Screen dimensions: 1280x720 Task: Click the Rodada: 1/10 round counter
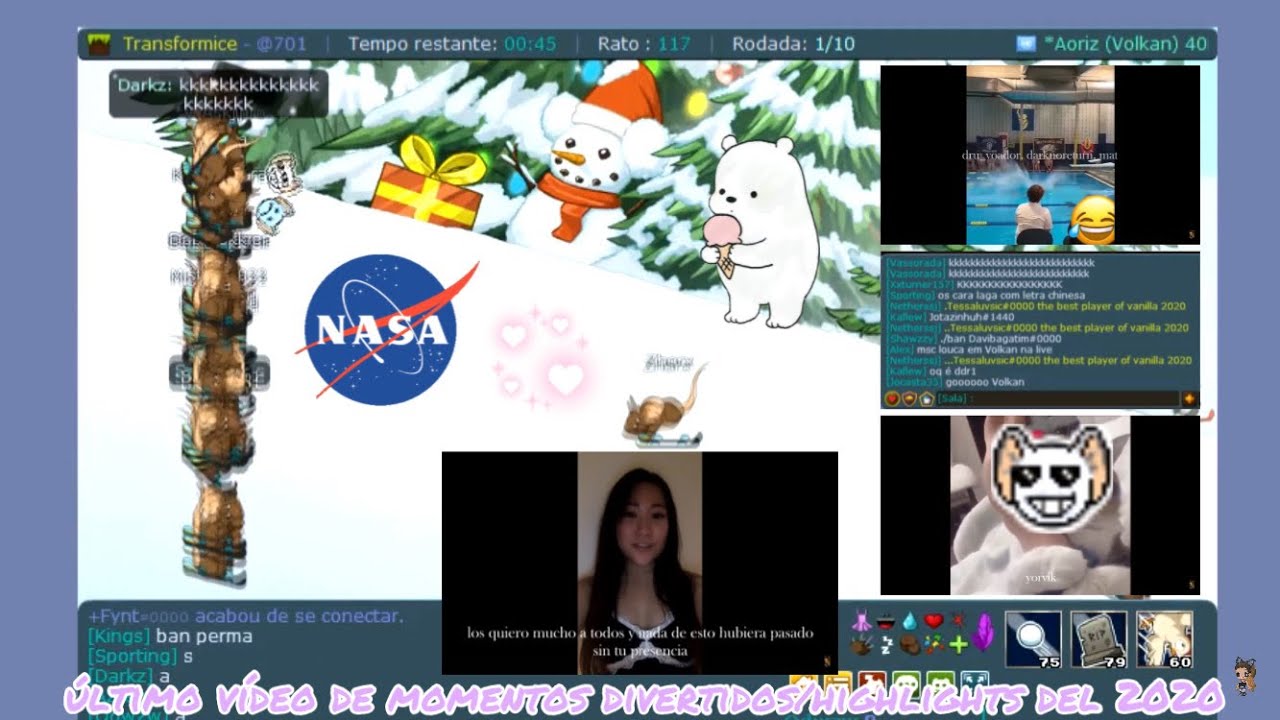tap(794, 44)
